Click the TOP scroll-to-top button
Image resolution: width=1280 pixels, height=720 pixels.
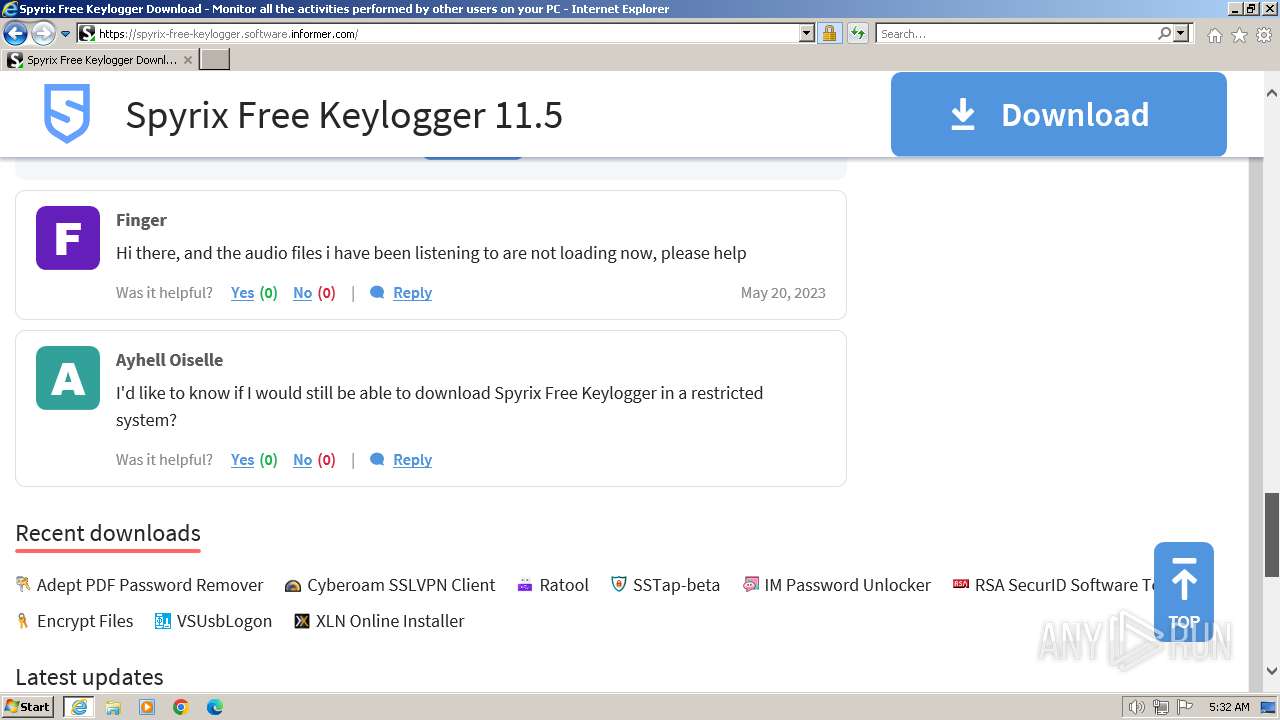1184,592
